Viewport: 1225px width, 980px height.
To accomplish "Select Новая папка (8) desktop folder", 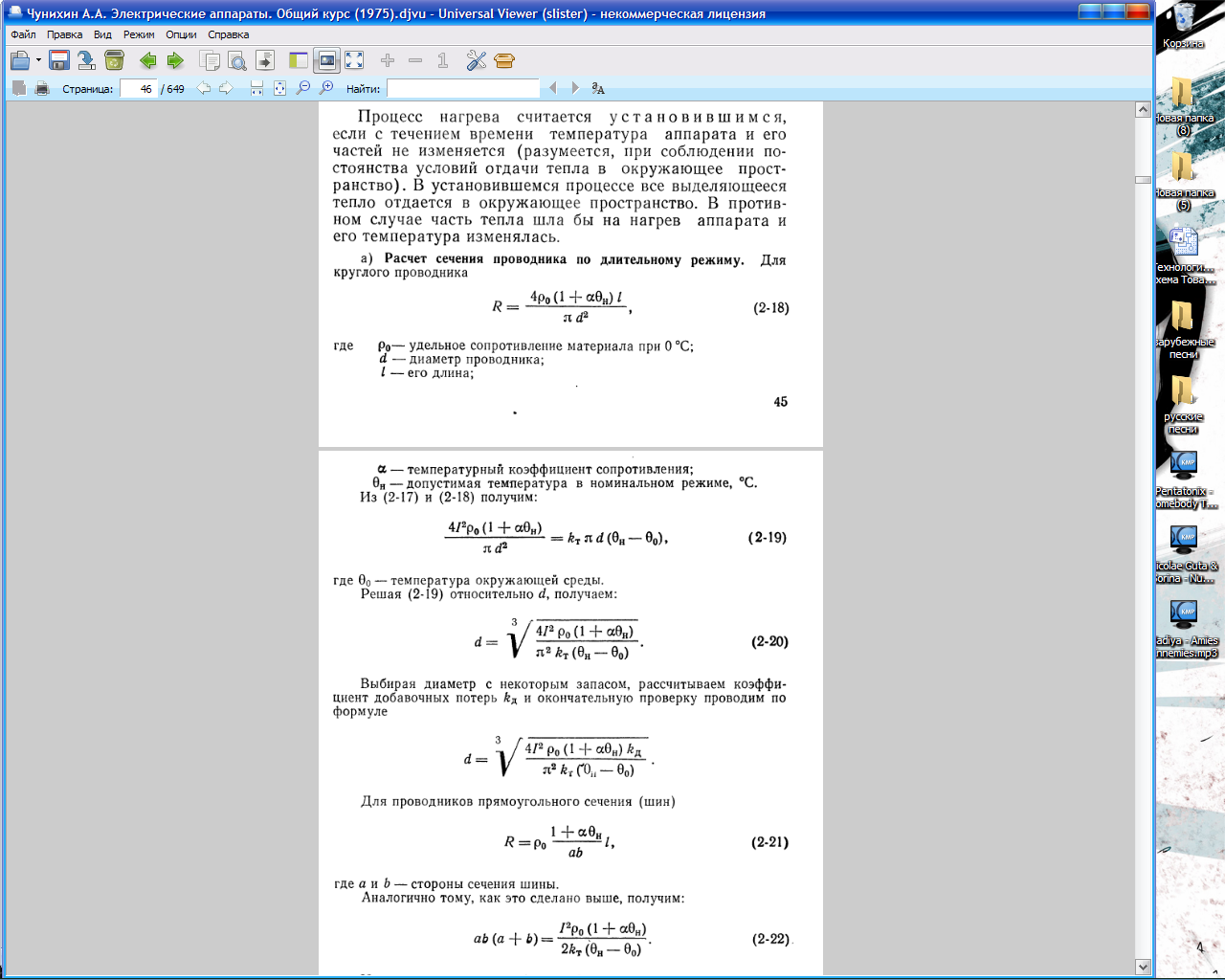I will (1184, 105).
